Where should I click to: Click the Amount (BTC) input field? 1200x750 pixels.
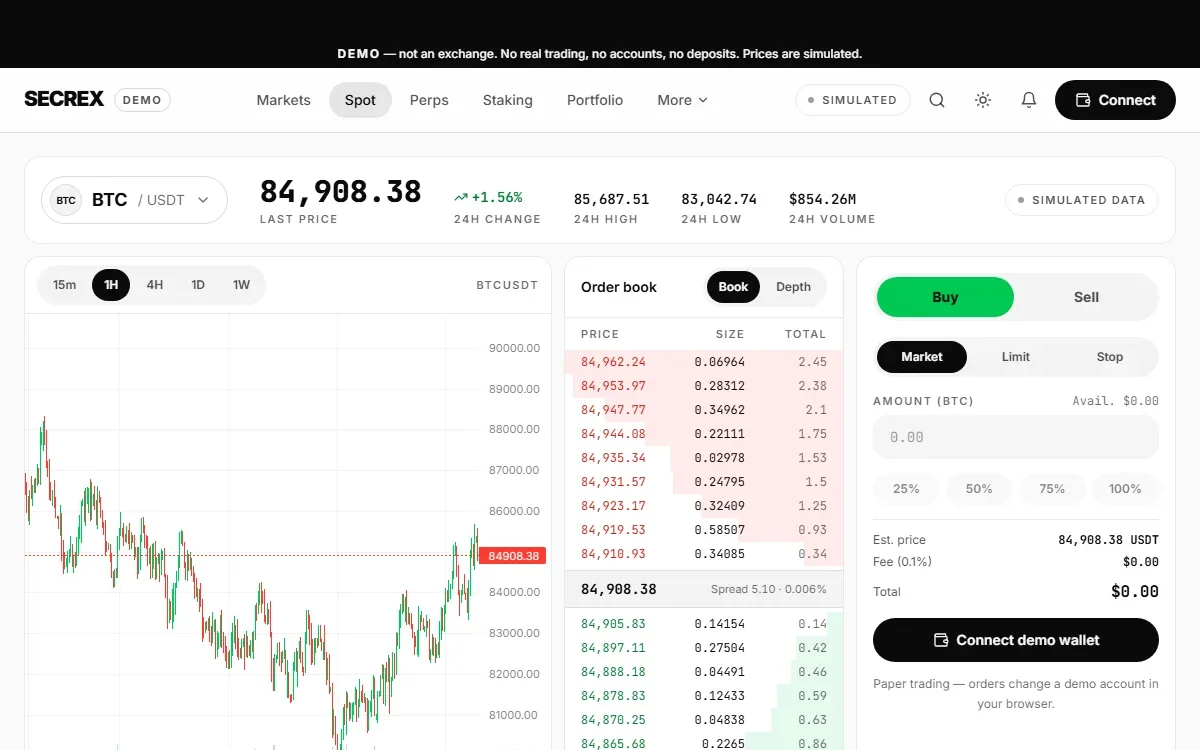click(1016, 437)
